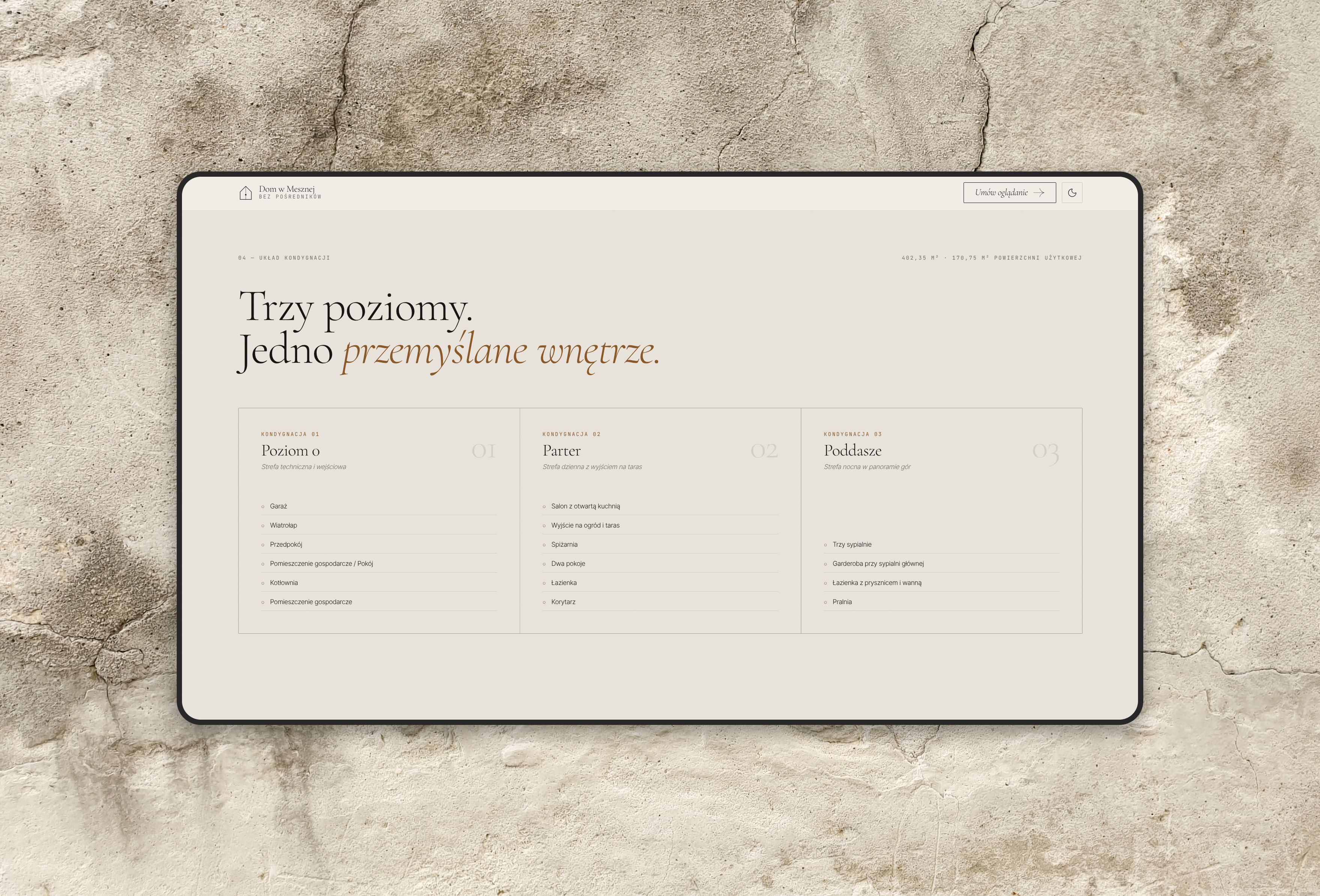Viewport: 1320px width, 896px height.
Task: Click the Kotłownia list item
Action: click(x=379, y=583)
